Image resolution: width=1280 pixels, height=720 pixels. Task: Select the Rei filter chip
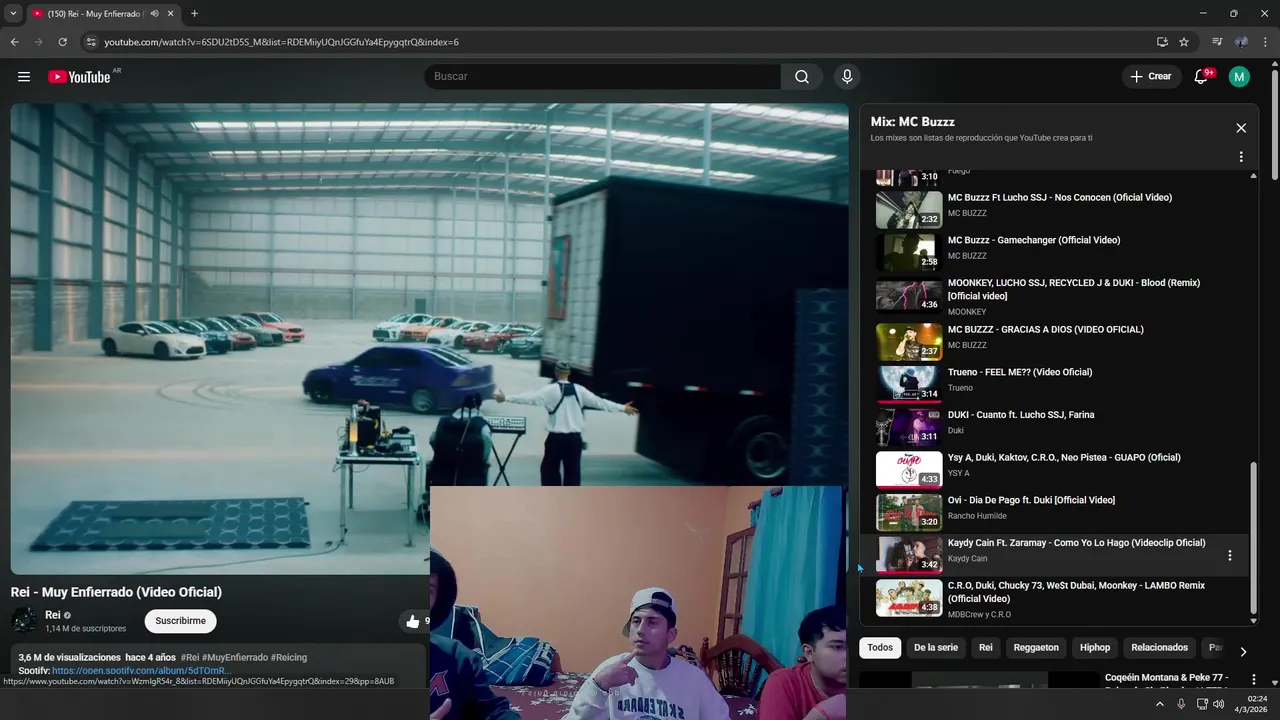[986, 648]
